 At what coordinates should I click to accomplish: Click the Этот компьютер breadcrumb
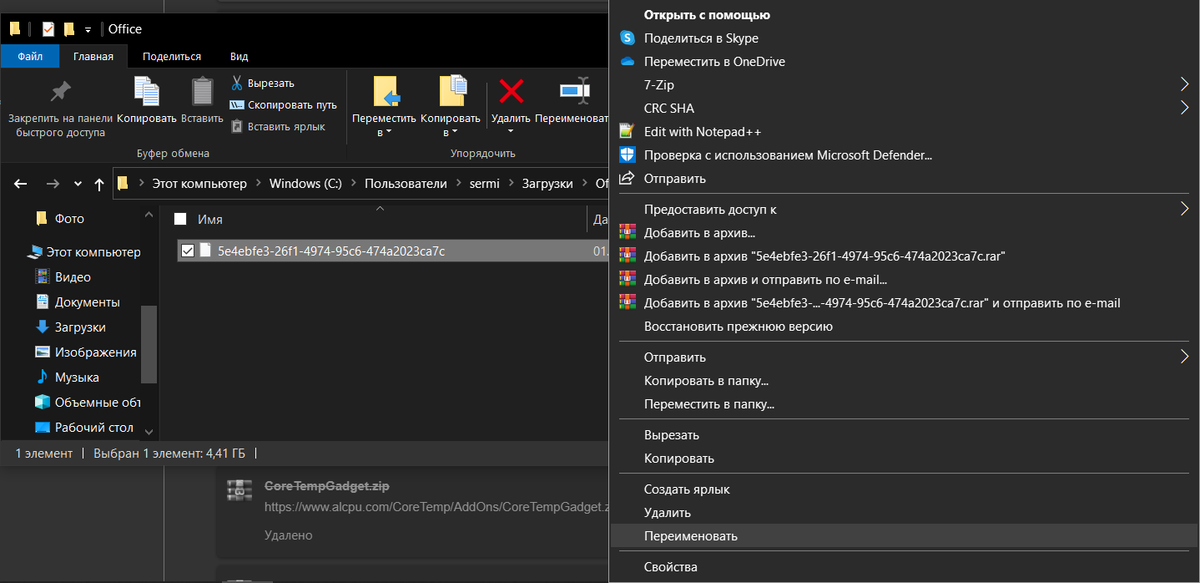199,184
